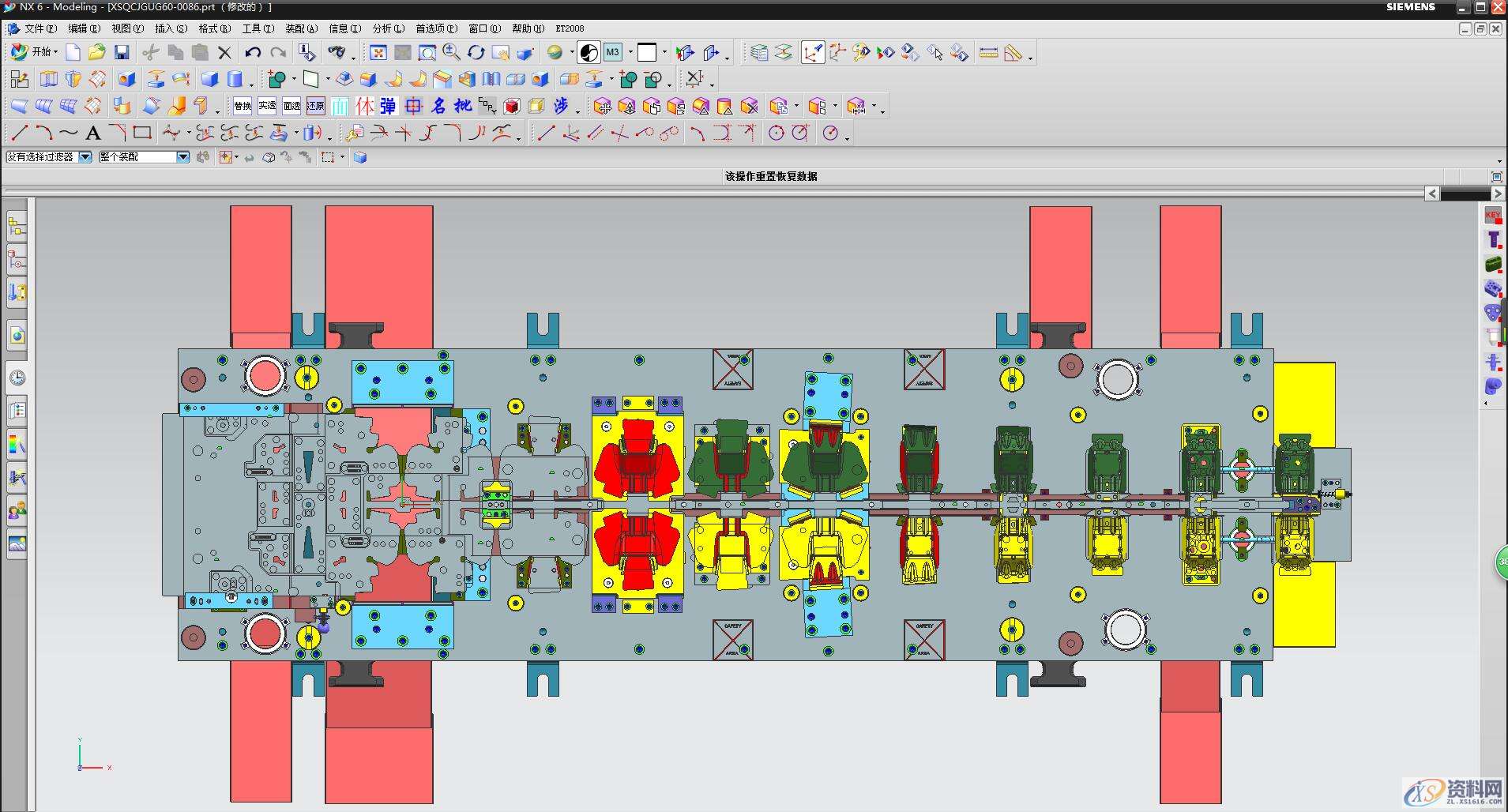Open the 文件 (File) menu
1508x812 pixels.
(x=39, y=28)
